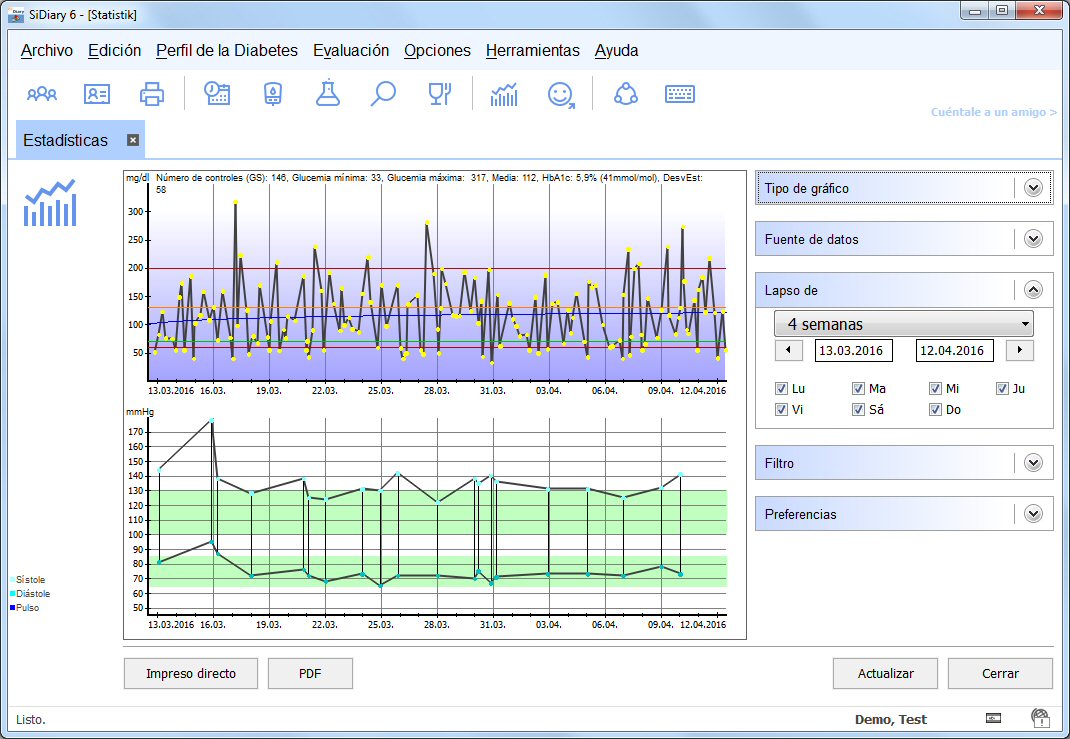Open the 4 semanas period dropdown
This screenshot has width=1070, height=739.
[904, 324]
